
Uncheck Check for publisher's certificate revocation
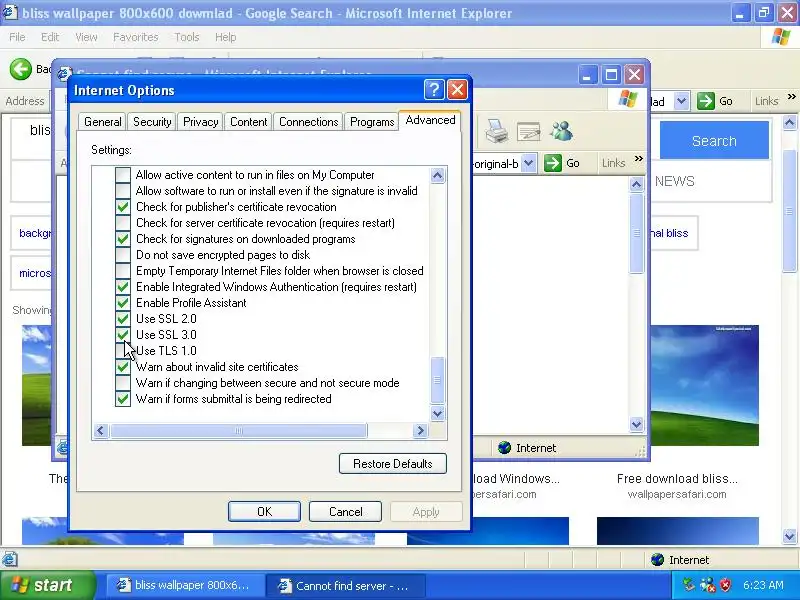click(122, 207)
